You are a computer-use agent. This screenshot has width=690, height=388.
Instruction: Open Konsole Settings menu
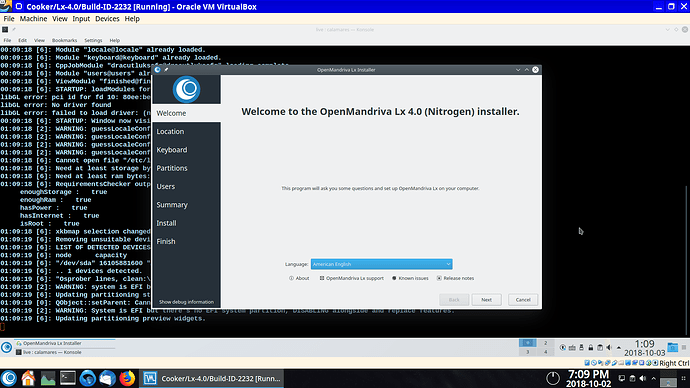93,40
